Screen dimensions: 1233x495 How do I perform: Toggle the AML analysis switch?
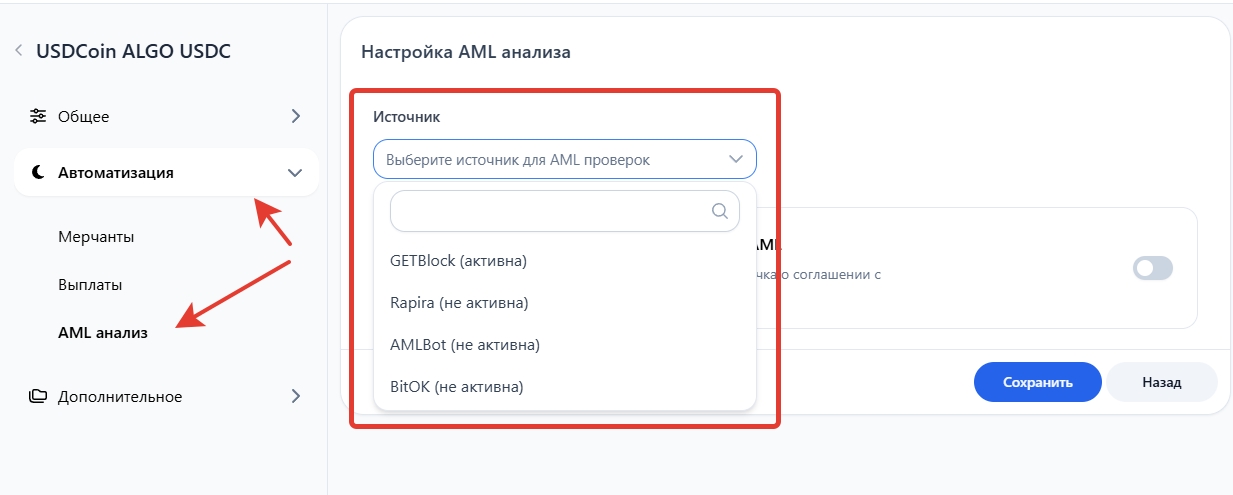tap(1152, 268)
